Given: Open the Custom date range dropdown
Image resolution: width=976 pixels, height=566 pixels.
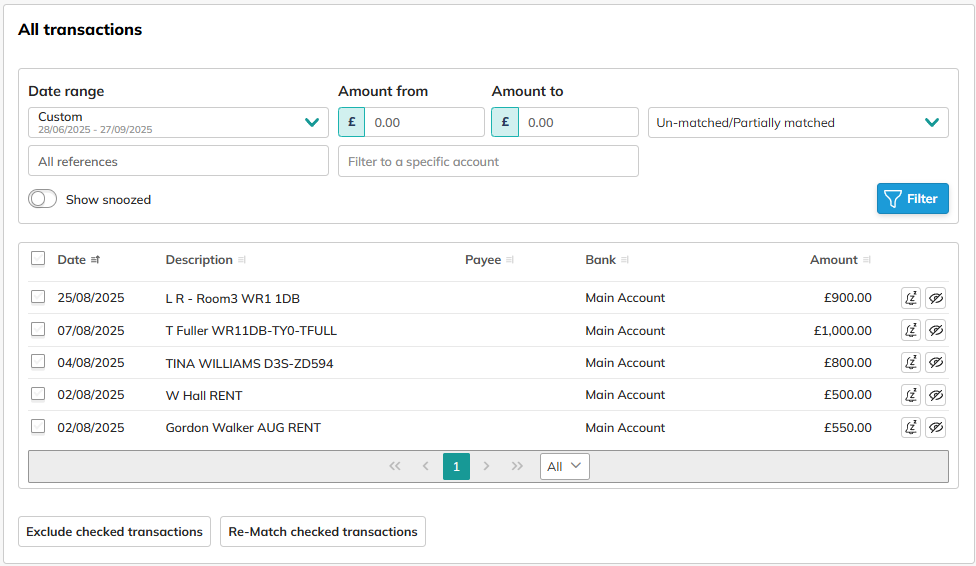Looking at the screenshot, I should 178,123.
